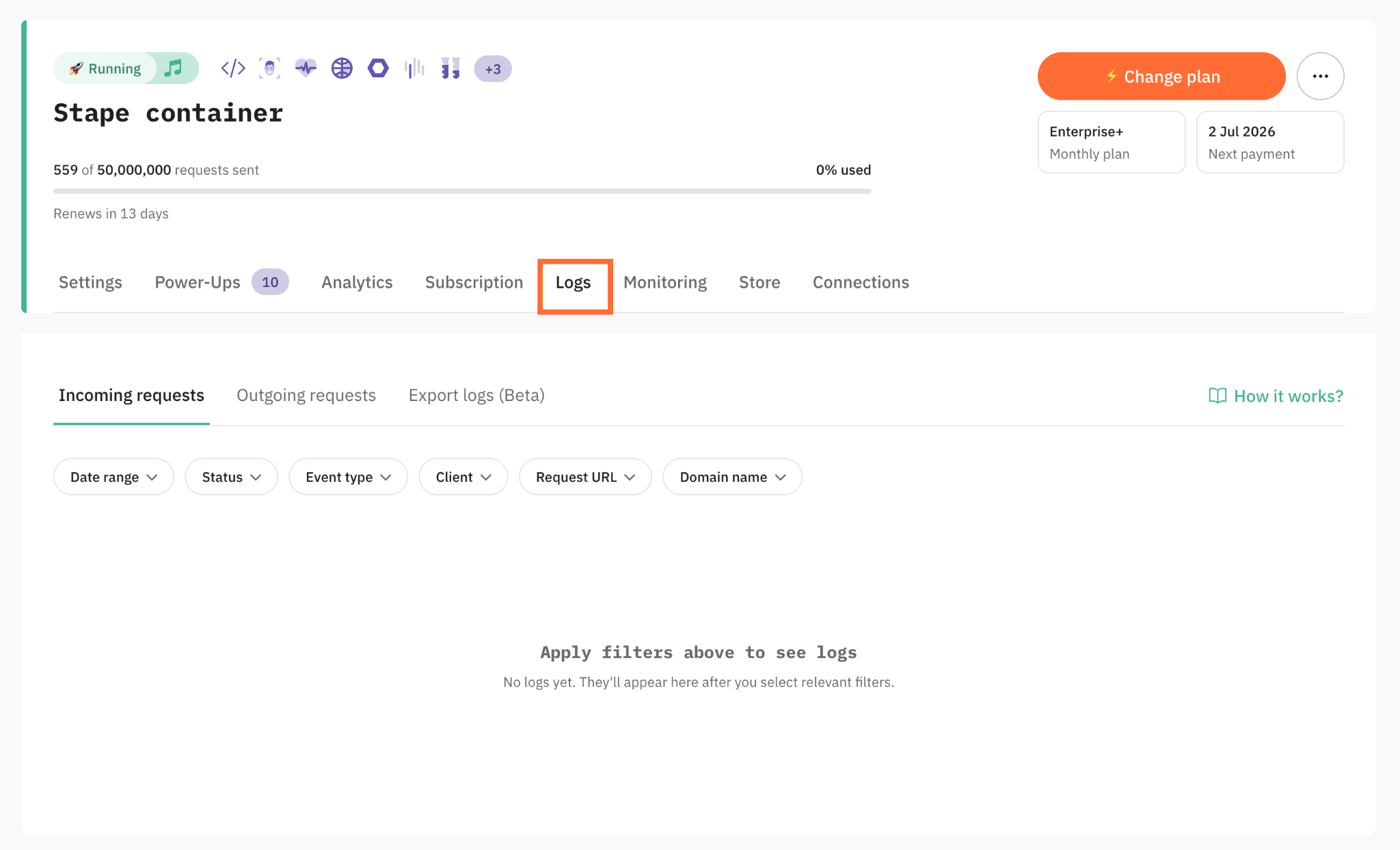Show the +3 additional power-ups badge
This screenshot has width=1400, height=850.
click(493, 69)
